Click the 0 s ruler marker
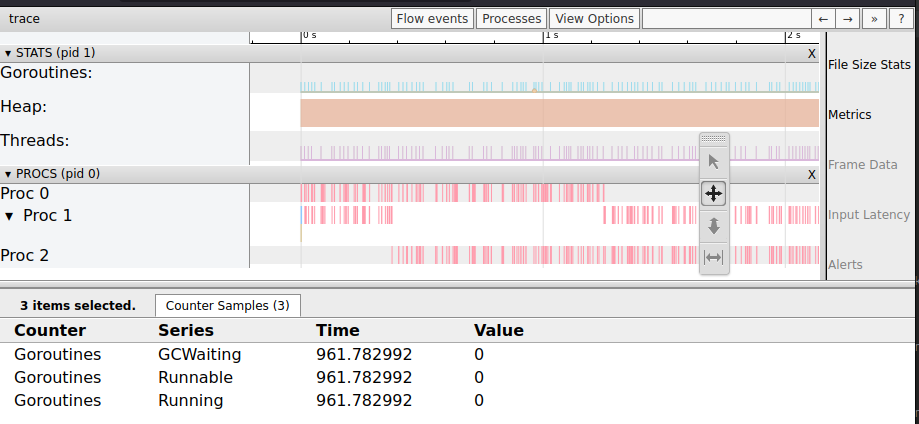This screenshot has width=919, height=424. pos(309,35)
